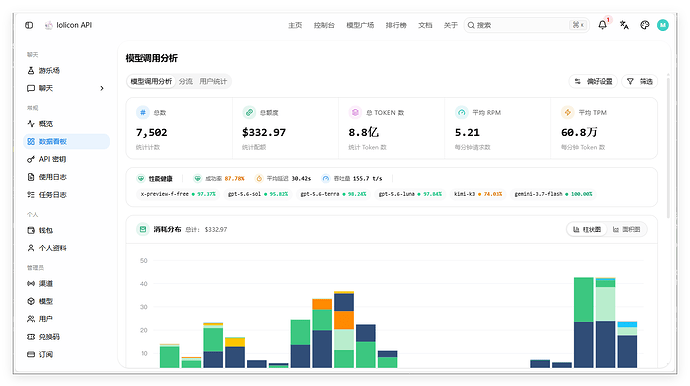Toggle the sidebar collapse icon

pos(29,25)
